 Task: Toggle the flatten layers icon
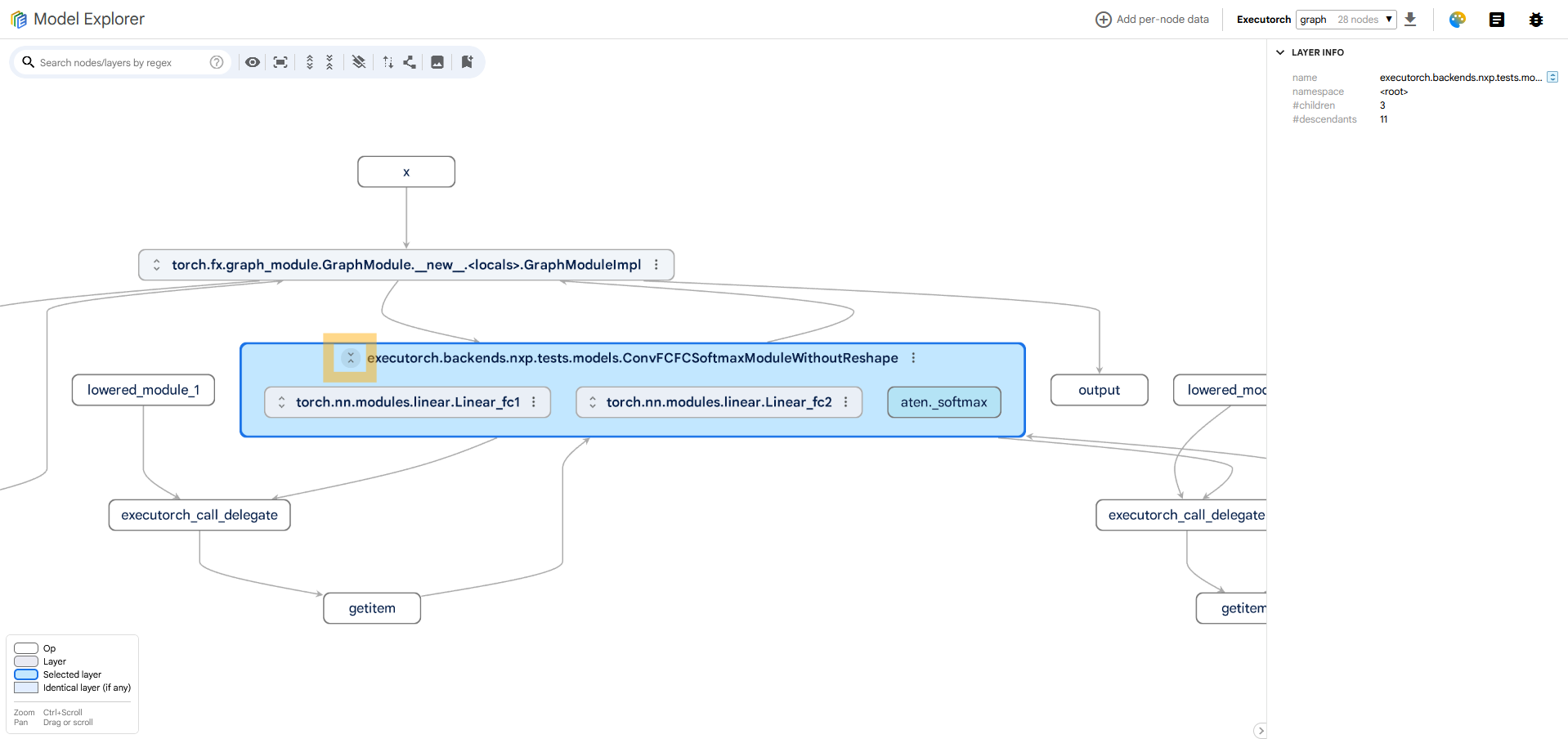tap(359, 62)
